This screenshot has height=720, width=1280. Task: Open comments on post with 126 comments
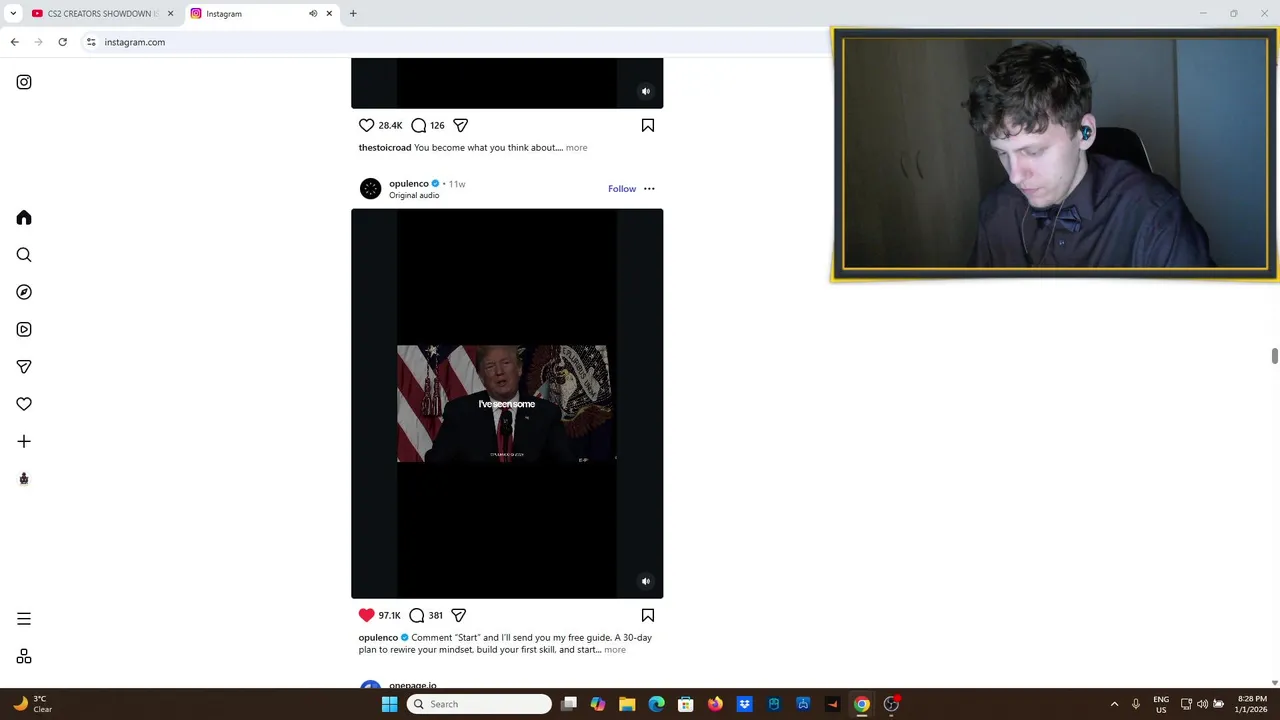419,125
